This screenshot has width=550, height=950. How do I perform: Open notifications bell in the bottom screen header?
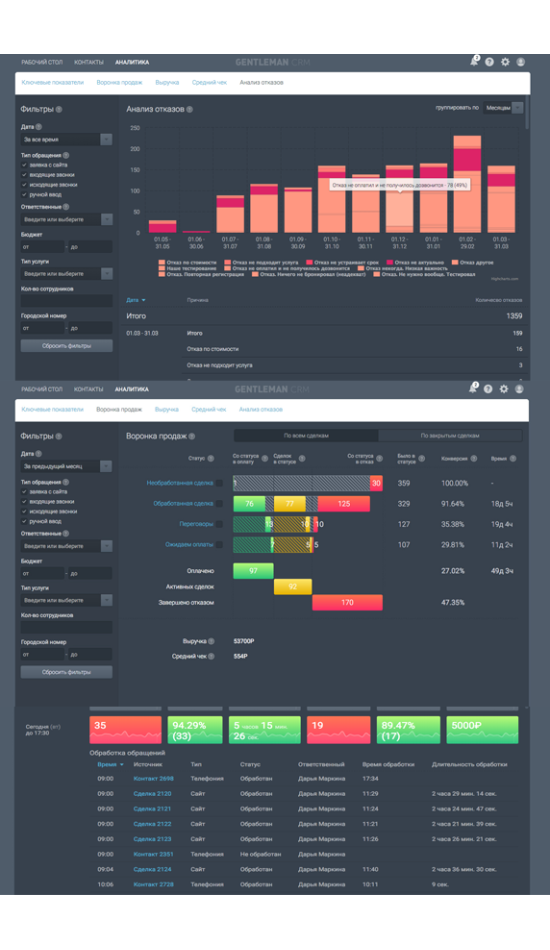[x=473, y=388]
